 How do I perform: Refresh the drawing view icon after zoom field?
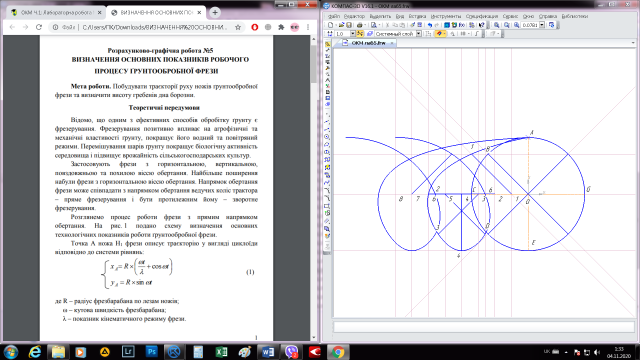[551, 25]
